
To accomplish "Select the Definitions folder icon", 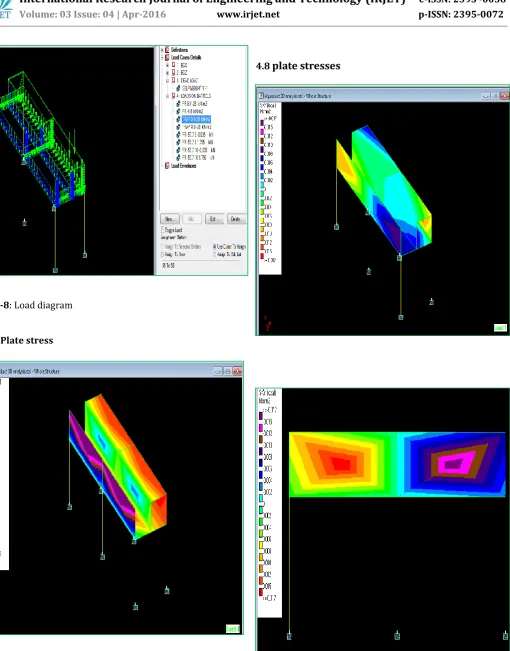I will click(167, 50).
